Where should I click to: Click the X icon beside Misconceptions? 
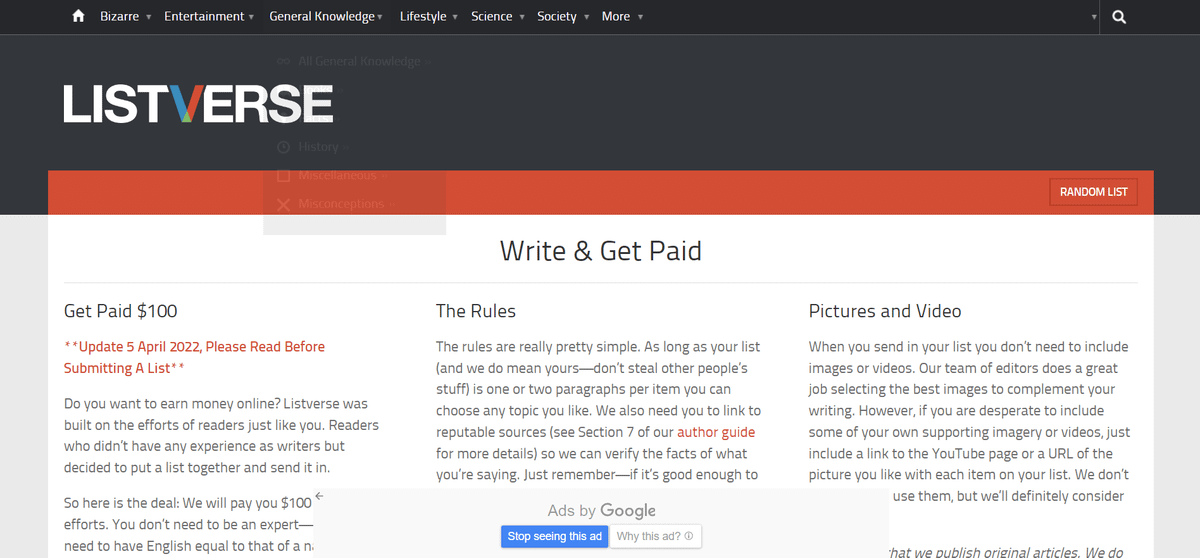pyautogui.click(x=283, y=204)
